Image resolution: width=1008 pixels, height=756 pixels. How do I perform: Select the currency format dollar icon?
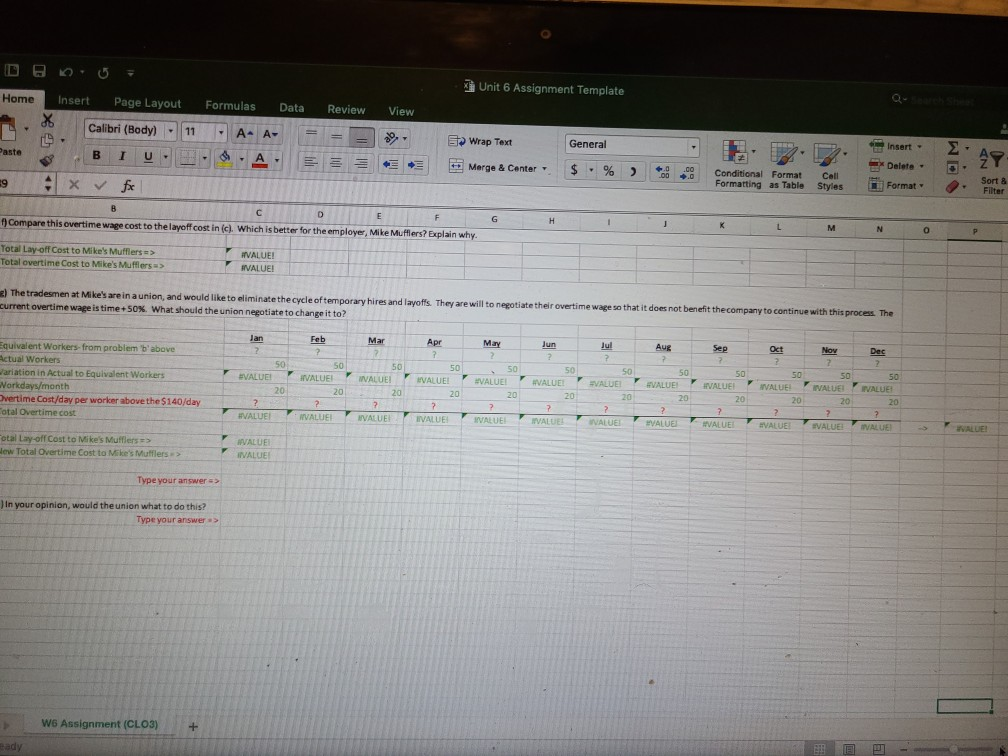pyautogui.click(x=575, y=170)
